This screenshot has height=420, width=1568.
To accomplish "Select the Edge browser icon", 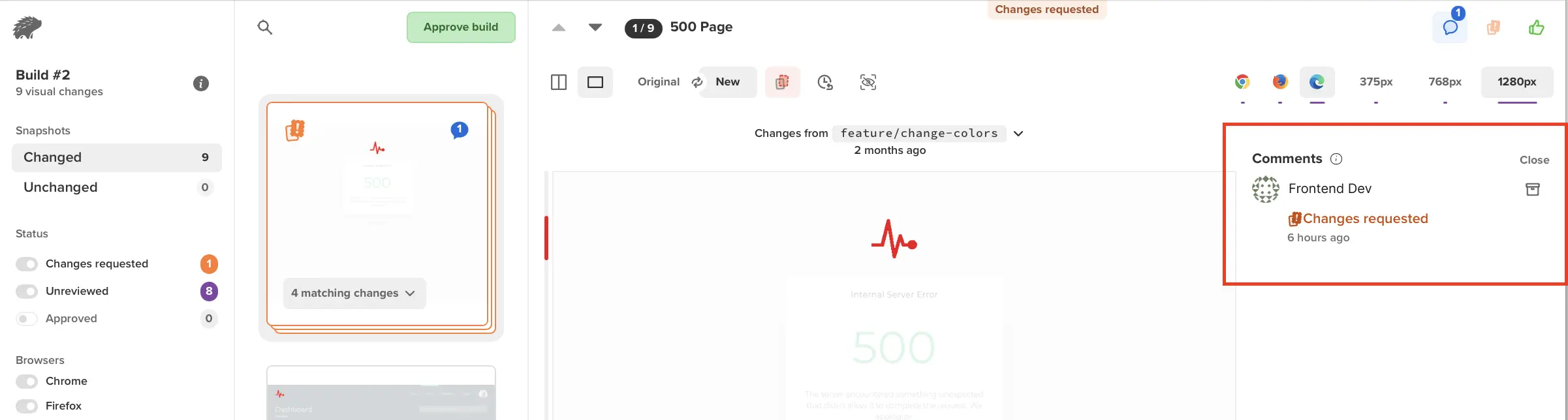I will [x=1317, y=82].
